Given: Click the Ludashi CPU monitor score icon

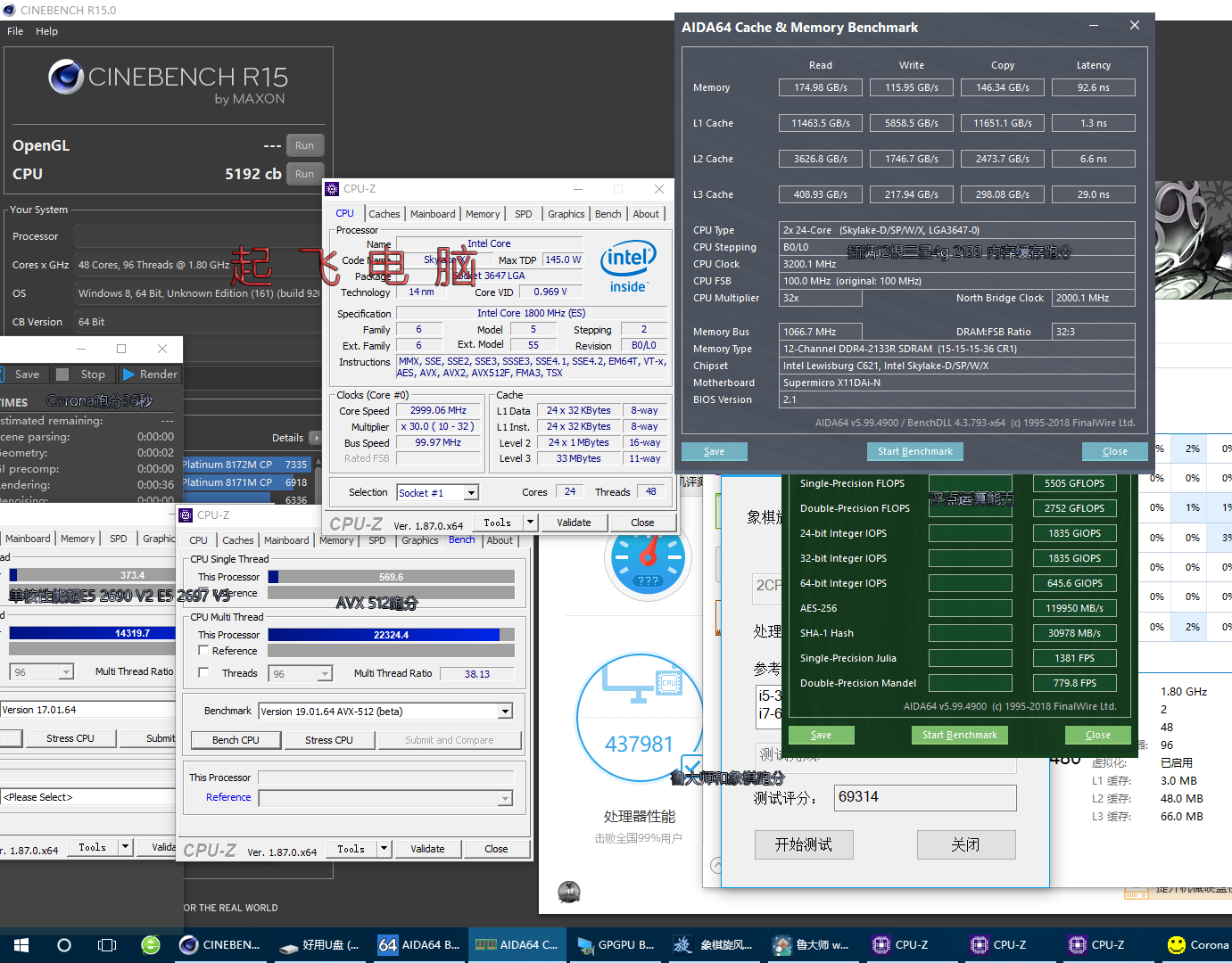Looking at the screenshot, I should pyautogui.click(x=639, y=720).
